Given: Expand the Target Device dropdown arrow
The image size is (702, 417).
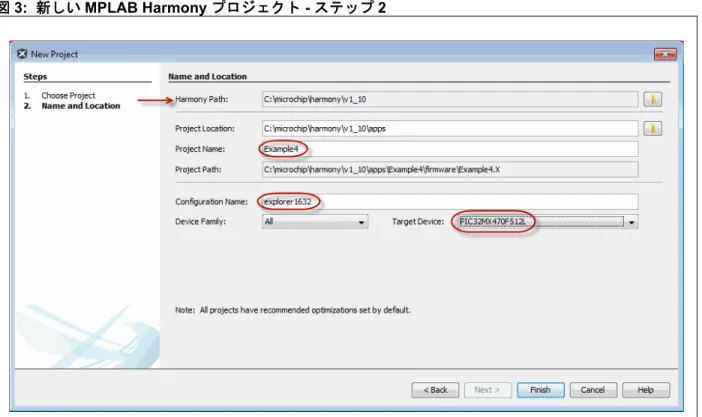Looking at the screenshot, I should coord(631,222).
